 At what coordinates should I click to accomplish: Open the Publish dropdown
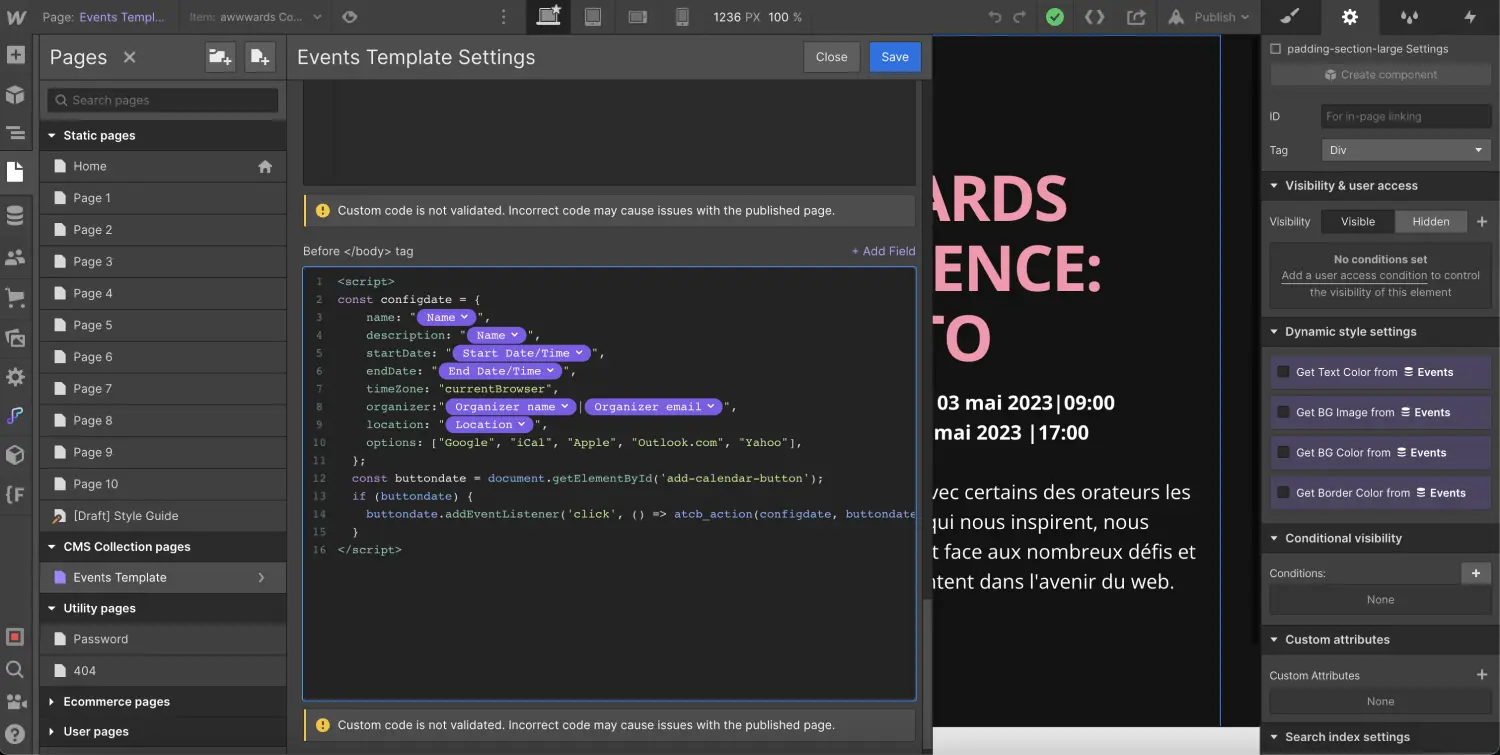click(1209, 17)
